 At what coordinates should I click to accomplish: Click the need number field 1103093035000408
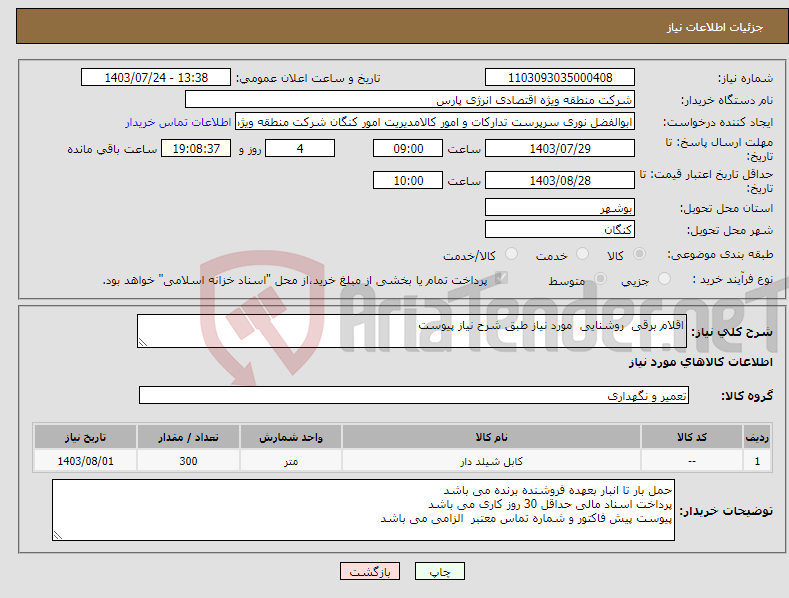560,78
